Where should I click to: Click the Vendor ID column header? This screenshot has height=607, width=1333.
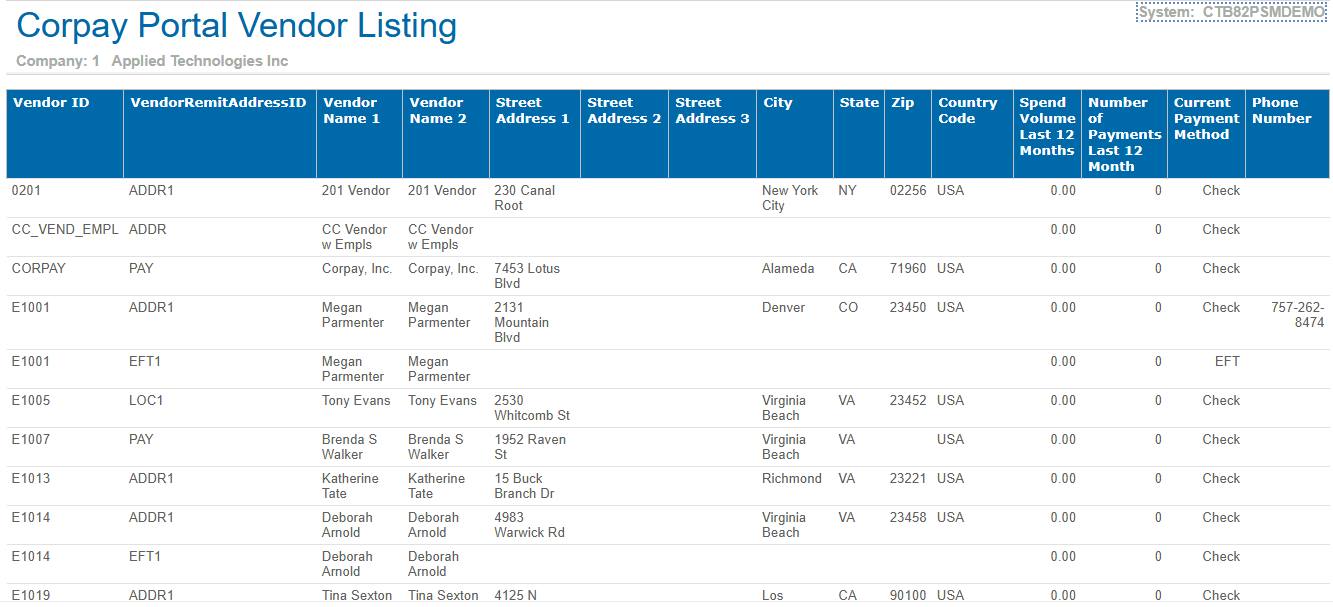(51, 103)
